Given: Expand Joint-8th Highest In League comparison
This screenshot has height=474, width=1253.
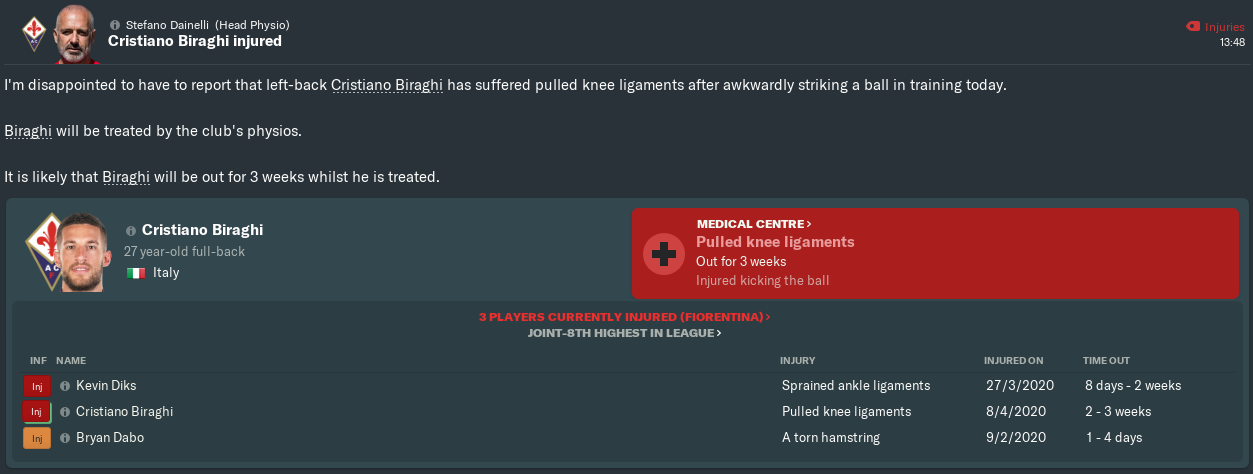Looking at the screenshot, I should [x=625, y=333].
